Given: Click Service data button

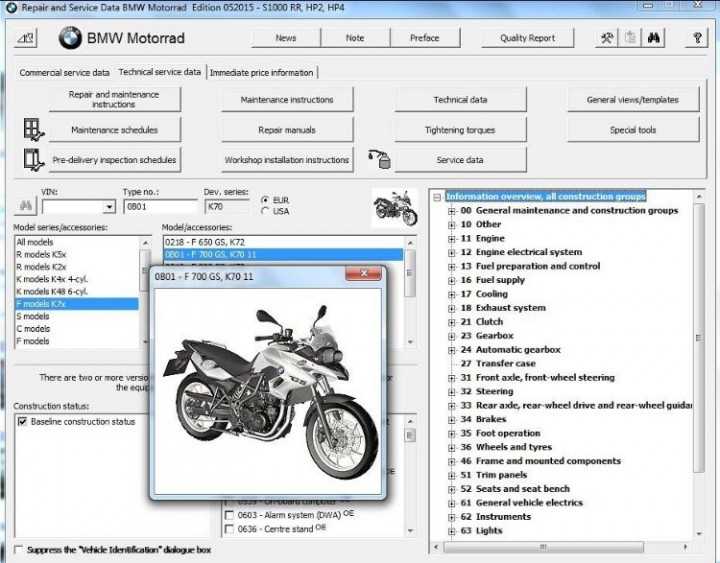Looking at the screenshot, I should point(460,160).
